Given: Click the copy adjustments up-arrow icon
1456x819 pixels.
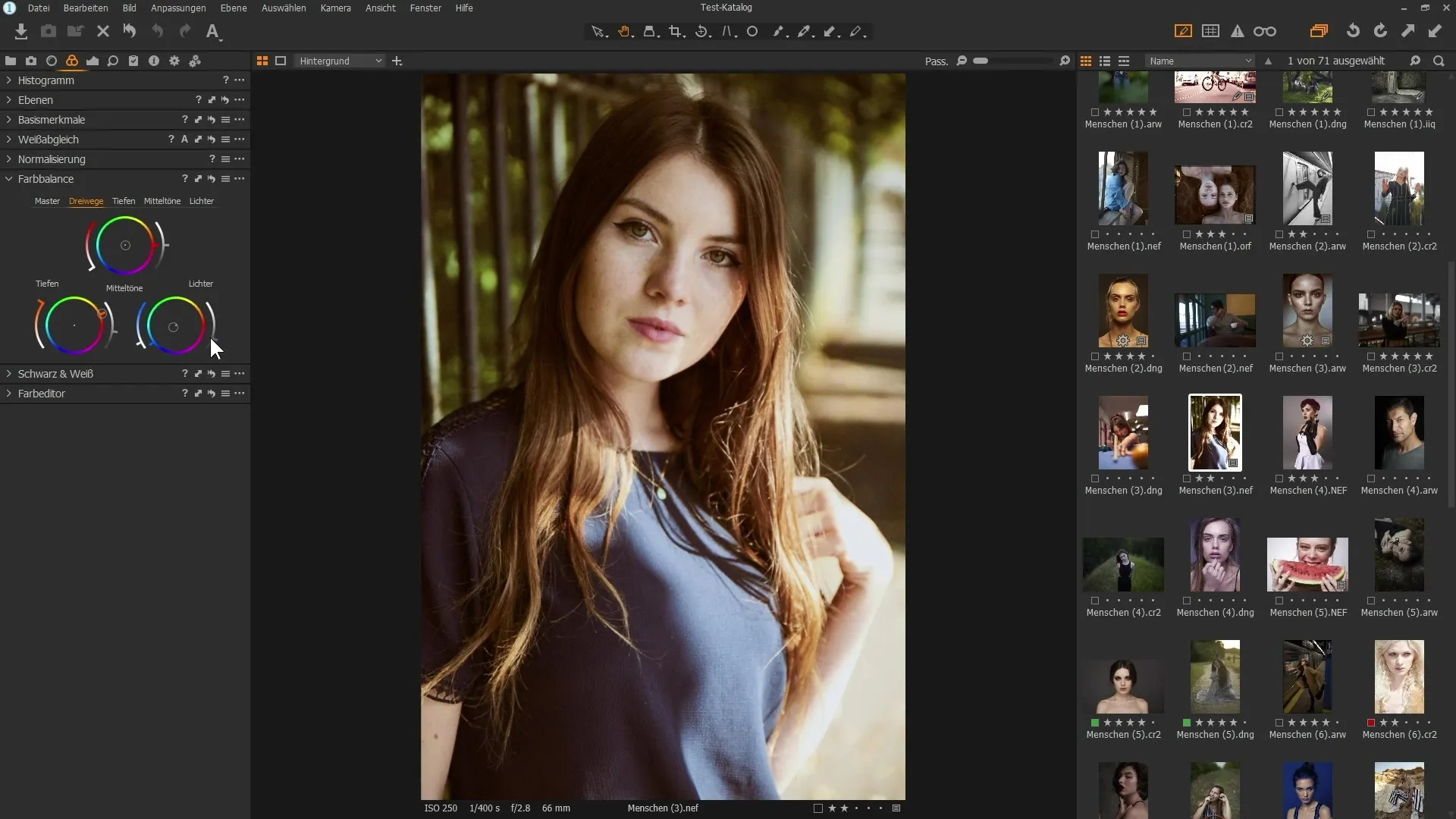Looking at the screenshot, I should [1407, 31].
